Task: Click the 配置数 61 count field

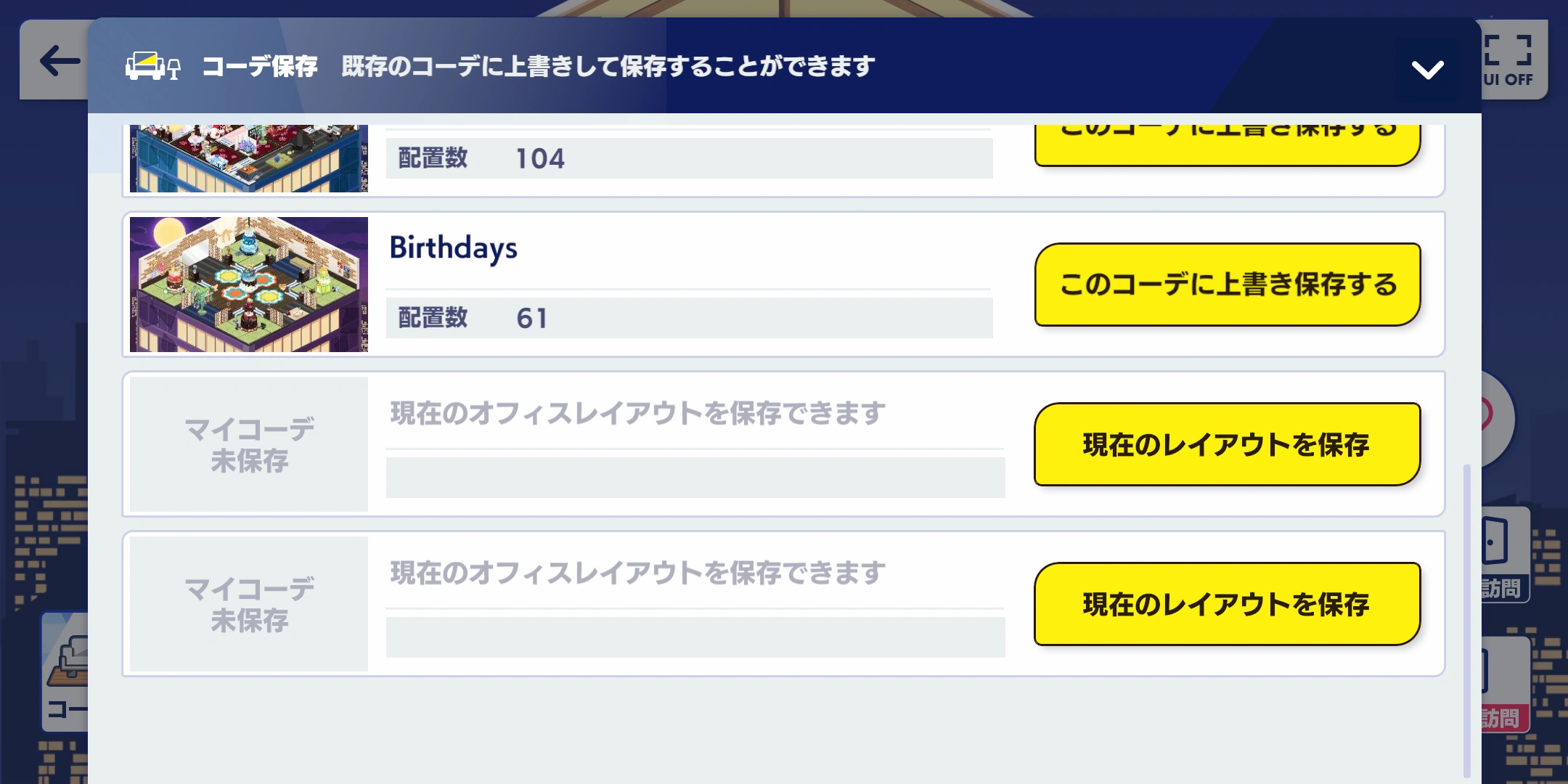Action: click(x=688, y=318)
